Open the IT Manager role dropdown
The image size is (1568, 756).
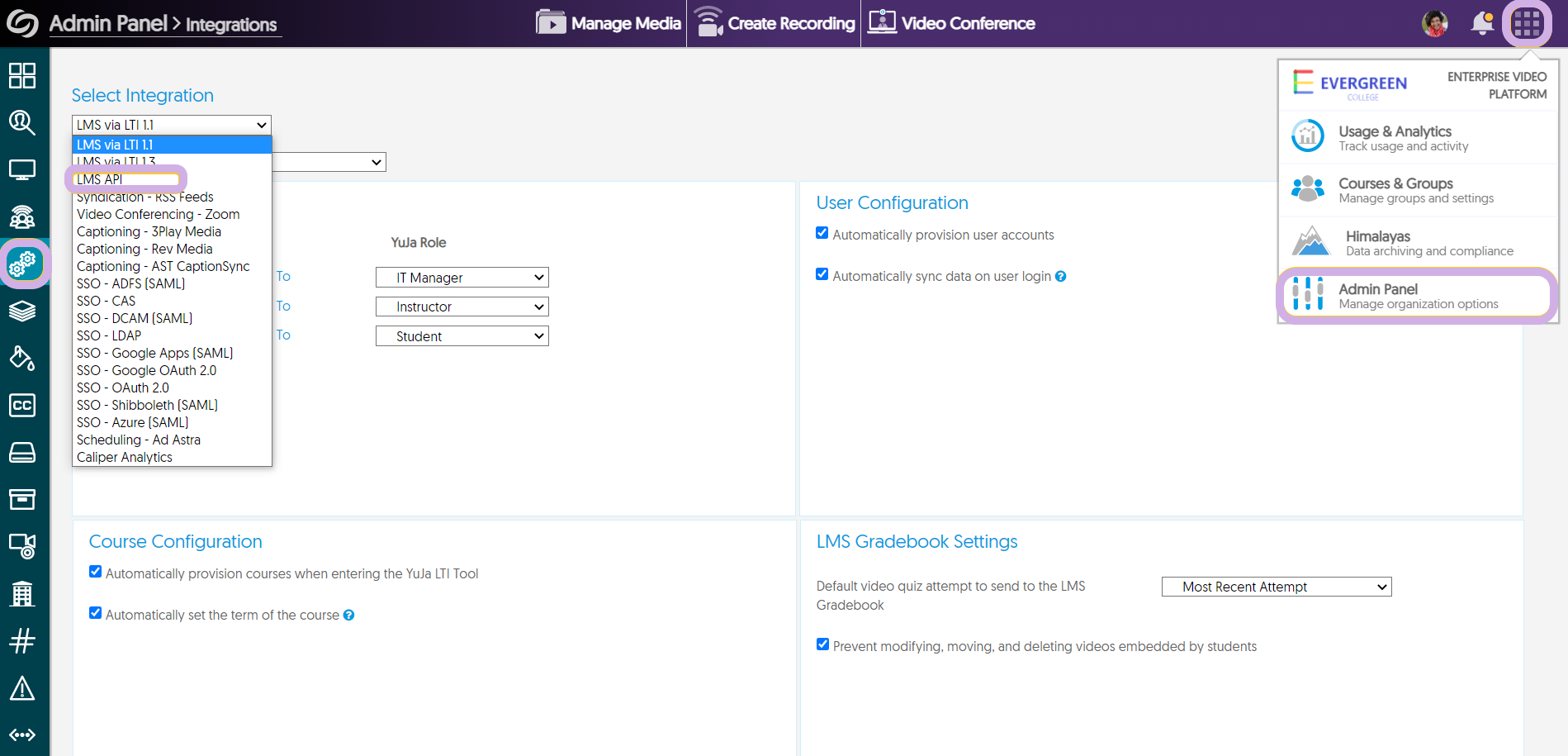coord(462,278)
